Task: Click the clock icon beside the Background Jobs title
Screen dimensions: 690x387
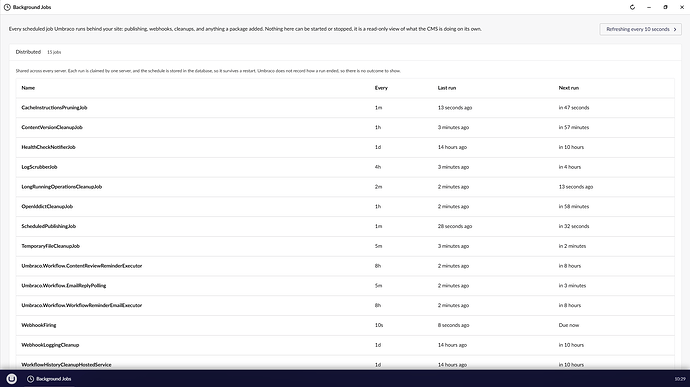Action: [x=7, y=7]
